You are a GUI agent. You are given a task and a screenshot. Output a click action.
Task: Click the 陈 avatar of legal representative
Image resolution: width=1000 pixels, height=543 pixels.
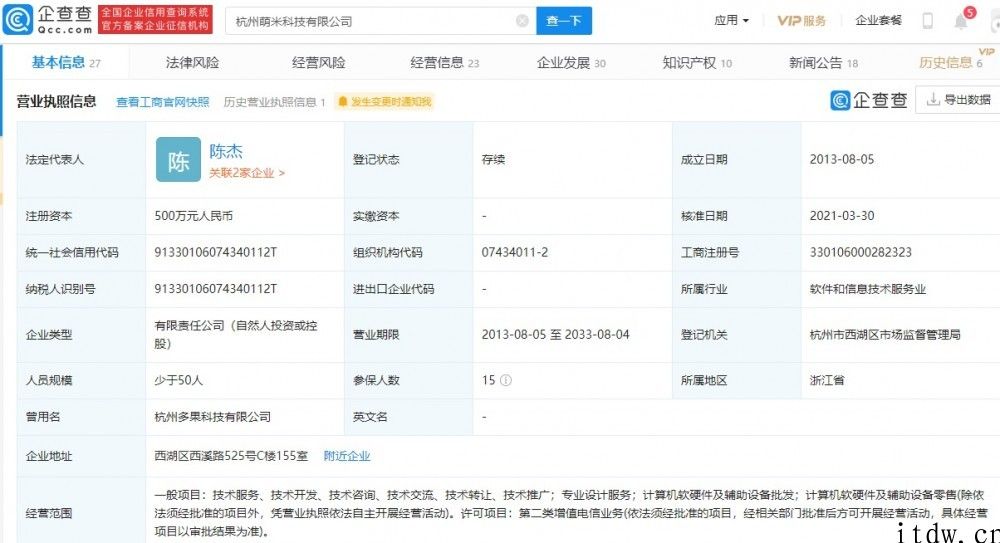178,160
